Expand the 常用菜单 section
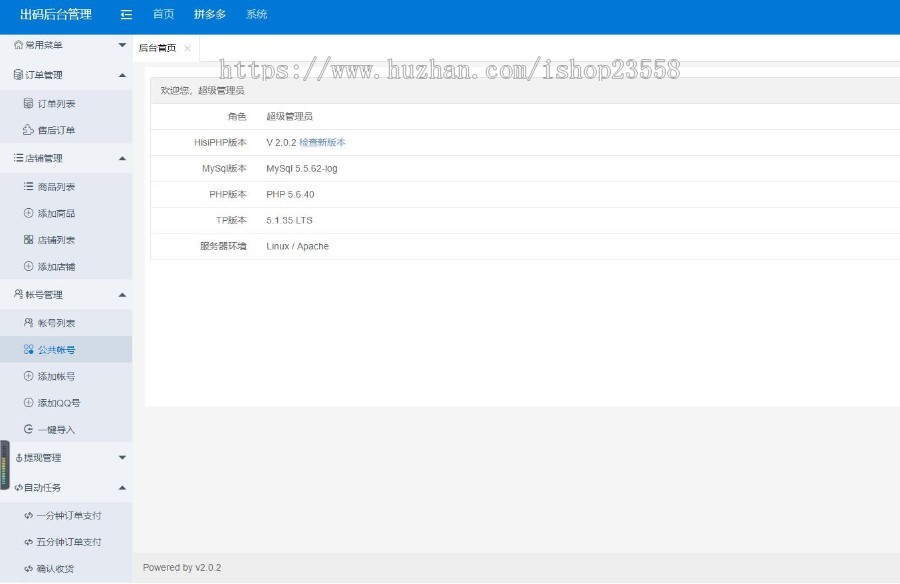 122,45
